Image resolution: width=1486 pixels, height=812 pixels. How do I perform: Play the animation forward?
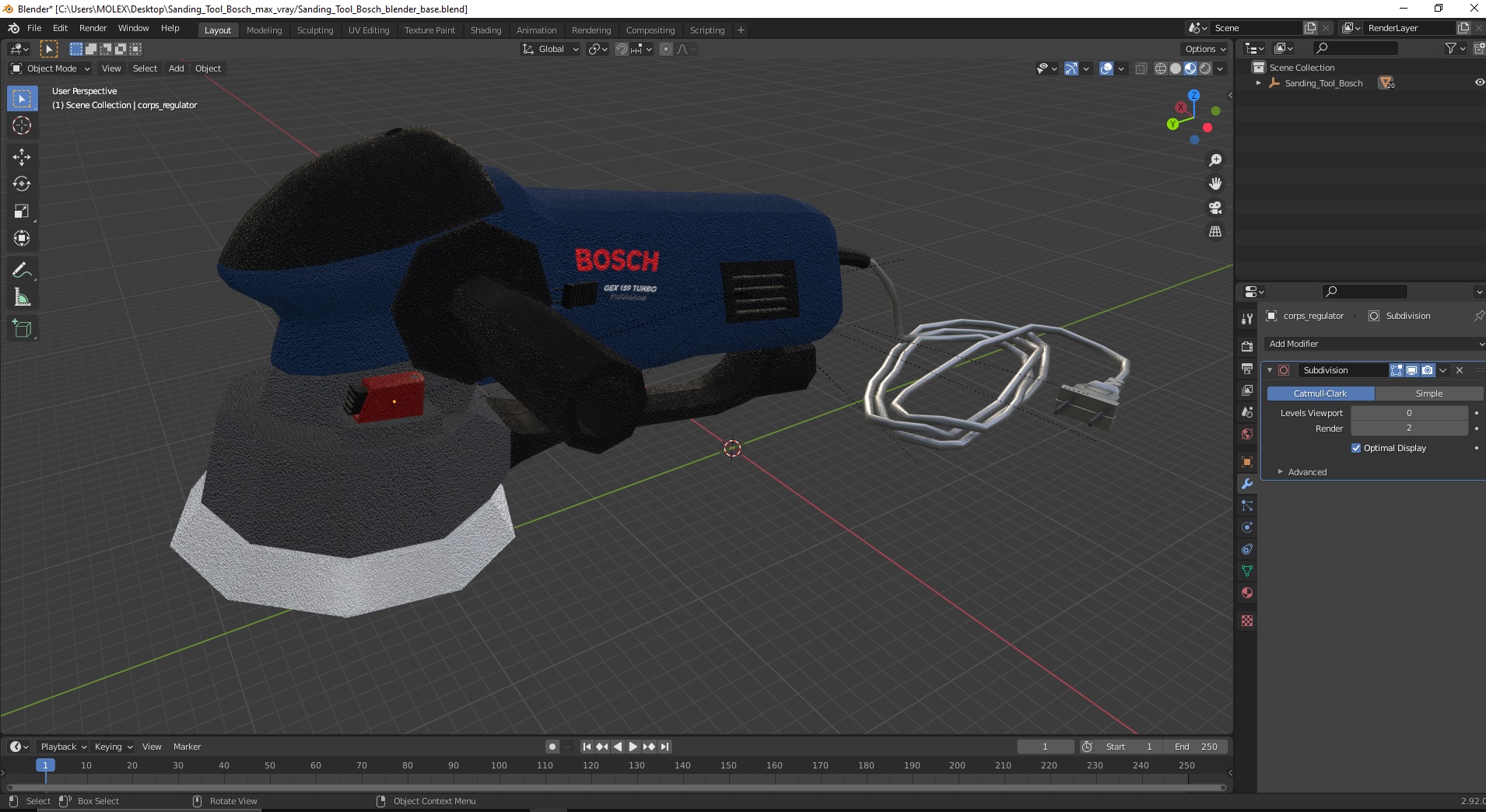point(633,747)
